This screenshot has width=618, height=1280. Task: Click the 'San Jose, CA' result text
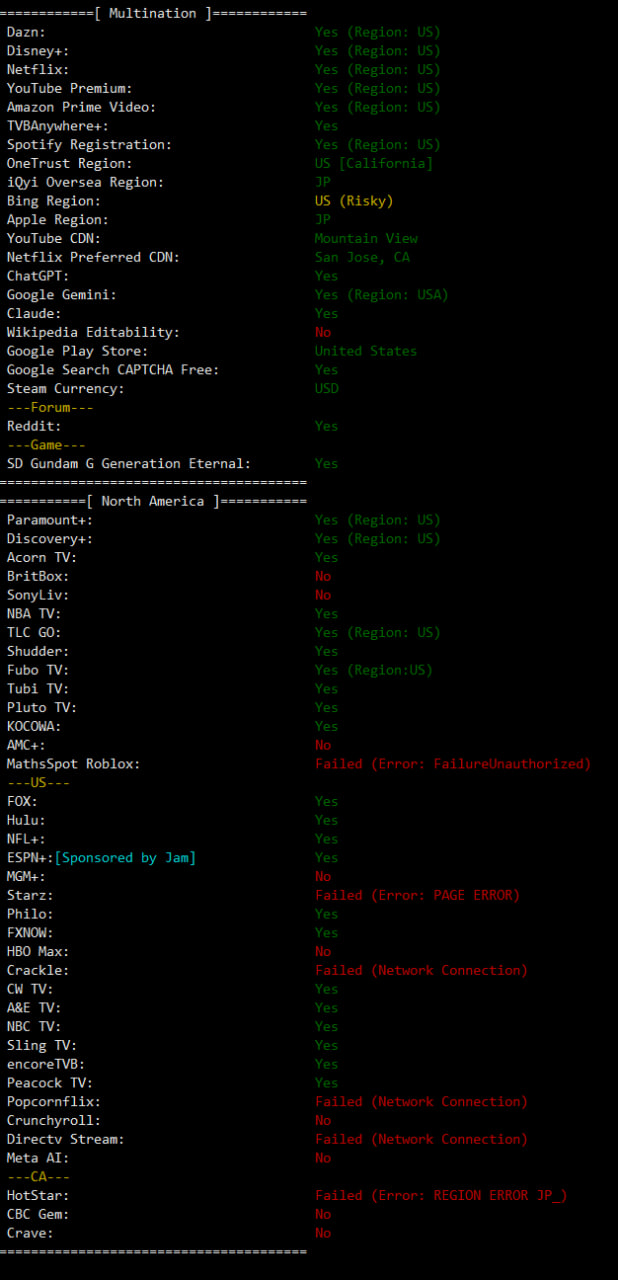click(x=362, y=257)
